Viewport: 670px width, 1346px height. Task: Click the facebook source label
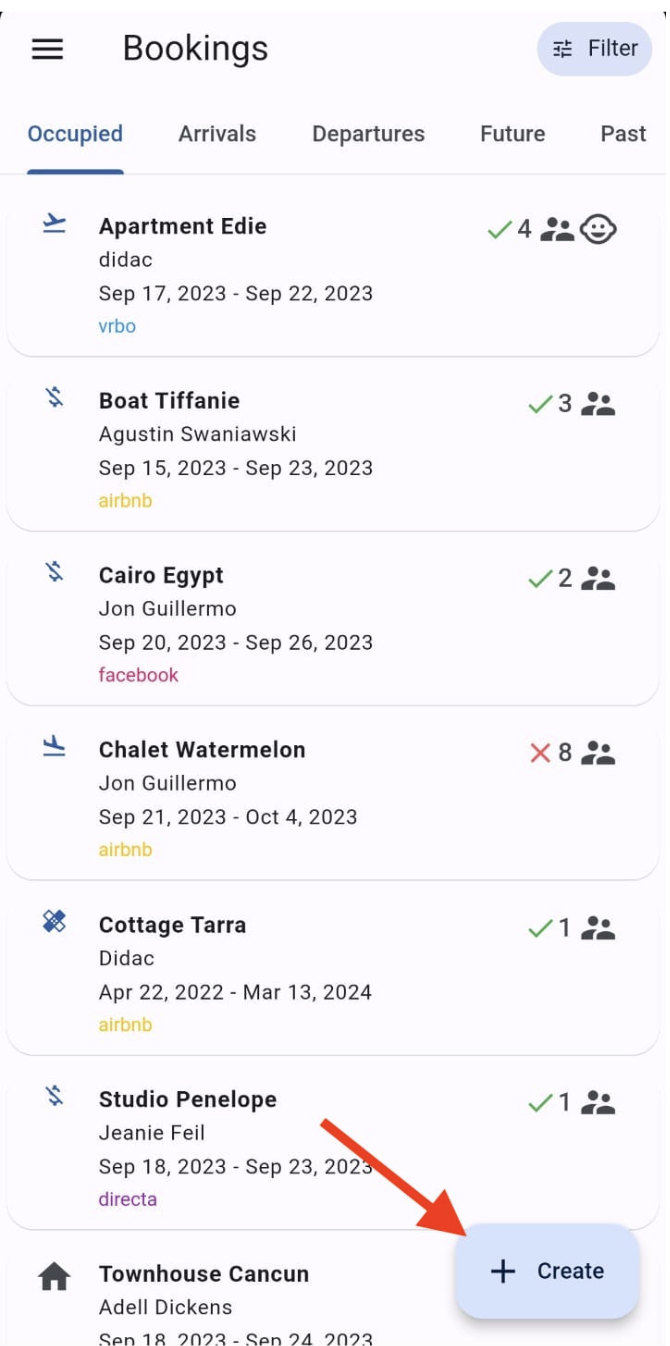click(x=138, y=675)
